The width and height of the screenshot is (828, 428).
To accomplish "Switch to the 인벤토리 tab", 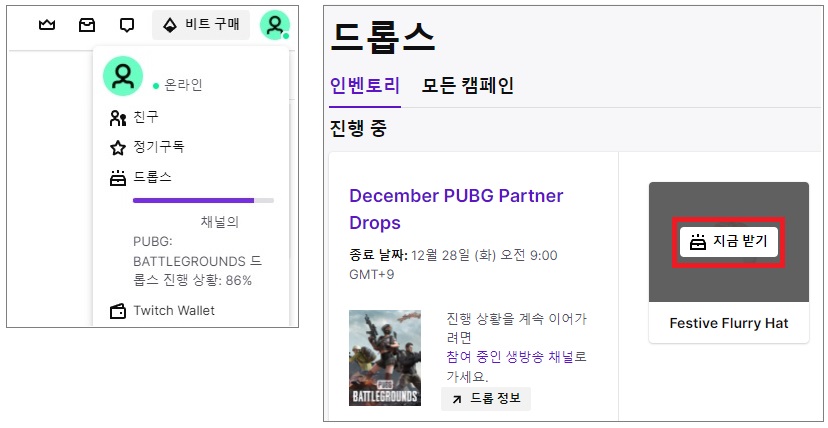I will [364, 85].
